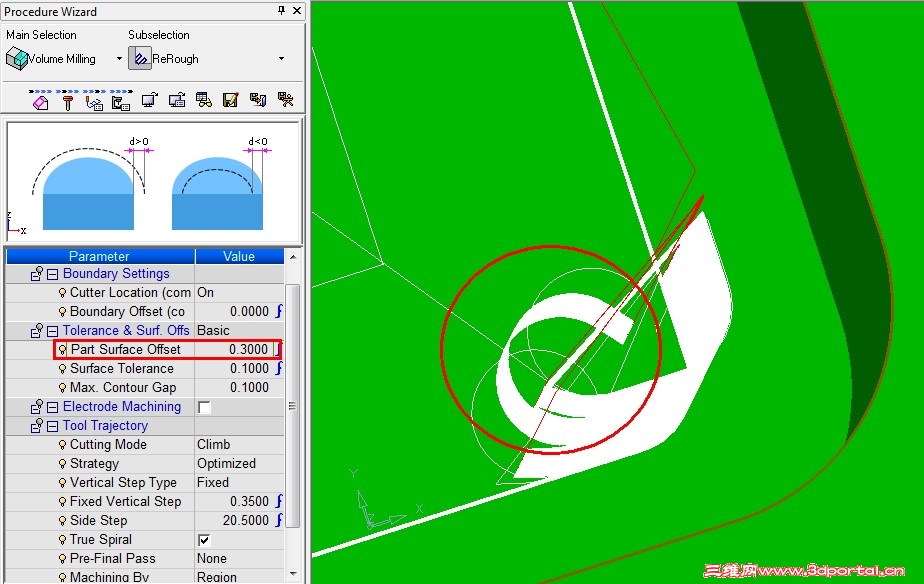924x584 pixels.
Task: Collapse the Boundary Settings group
Action: click(52, 274)
